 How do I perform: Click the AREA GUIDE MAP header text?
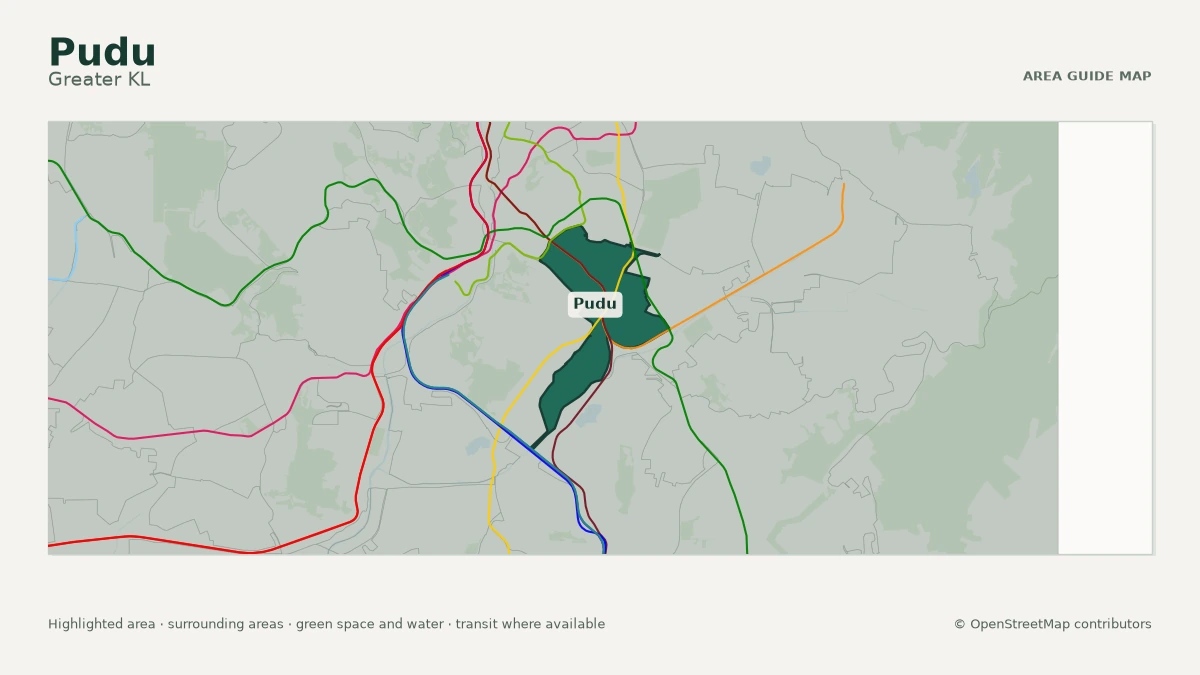[1087, 76]
